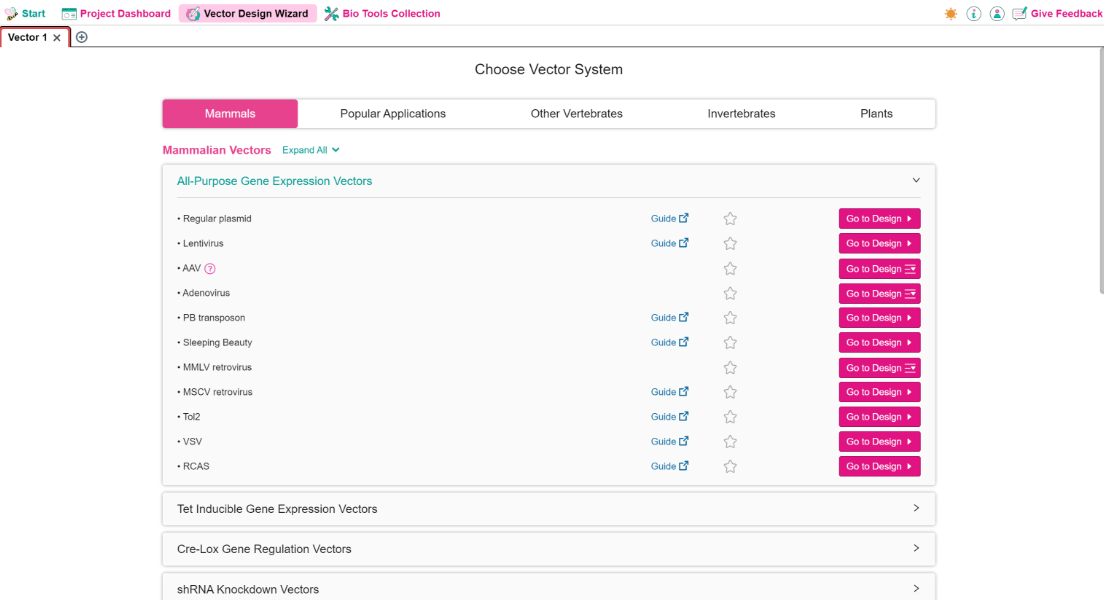Open Vector Design Wizard
Image resolution: width=1104 pixels, height=600 pixels.
248,13
